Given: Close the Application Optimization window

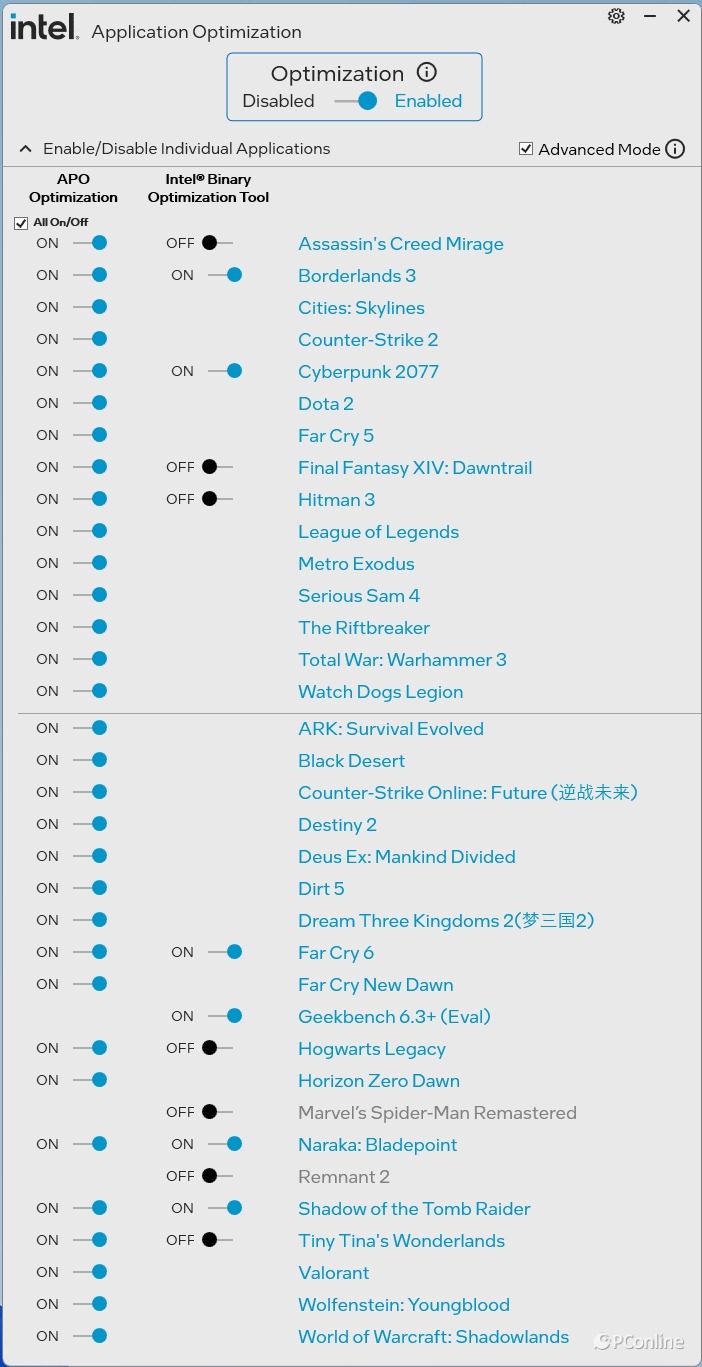Looking at the screenshot, I should click(684, 16).
